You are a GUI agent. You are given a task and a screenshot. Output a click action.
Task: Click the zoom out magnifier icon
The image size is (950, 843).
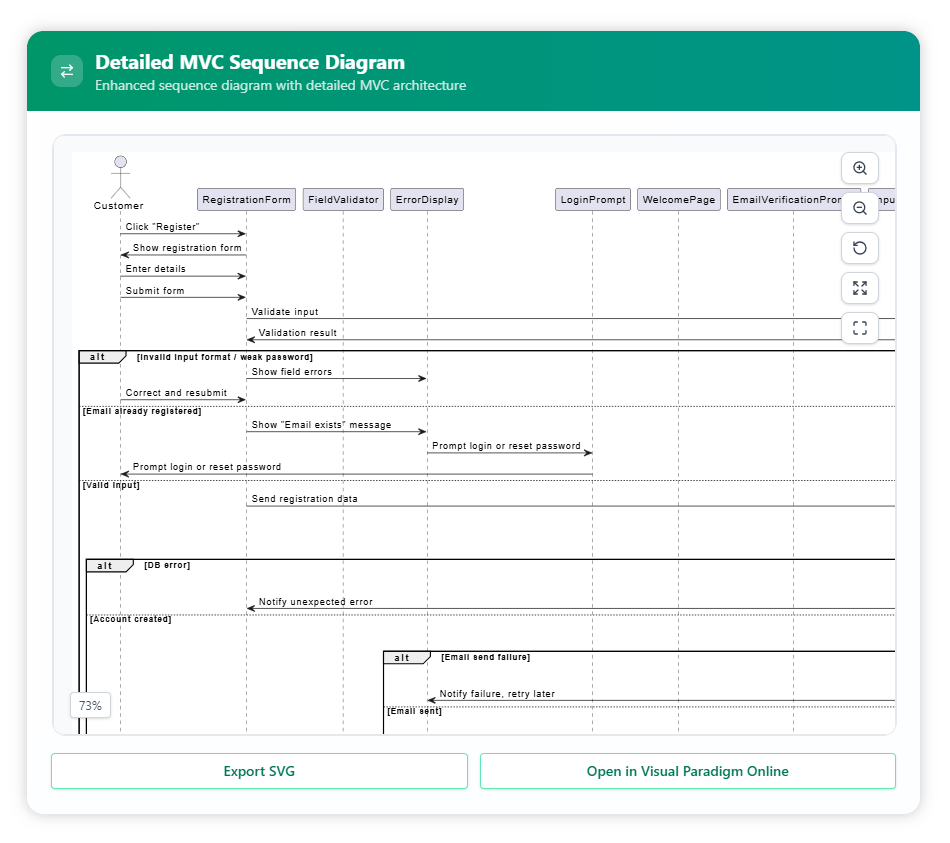859,208
